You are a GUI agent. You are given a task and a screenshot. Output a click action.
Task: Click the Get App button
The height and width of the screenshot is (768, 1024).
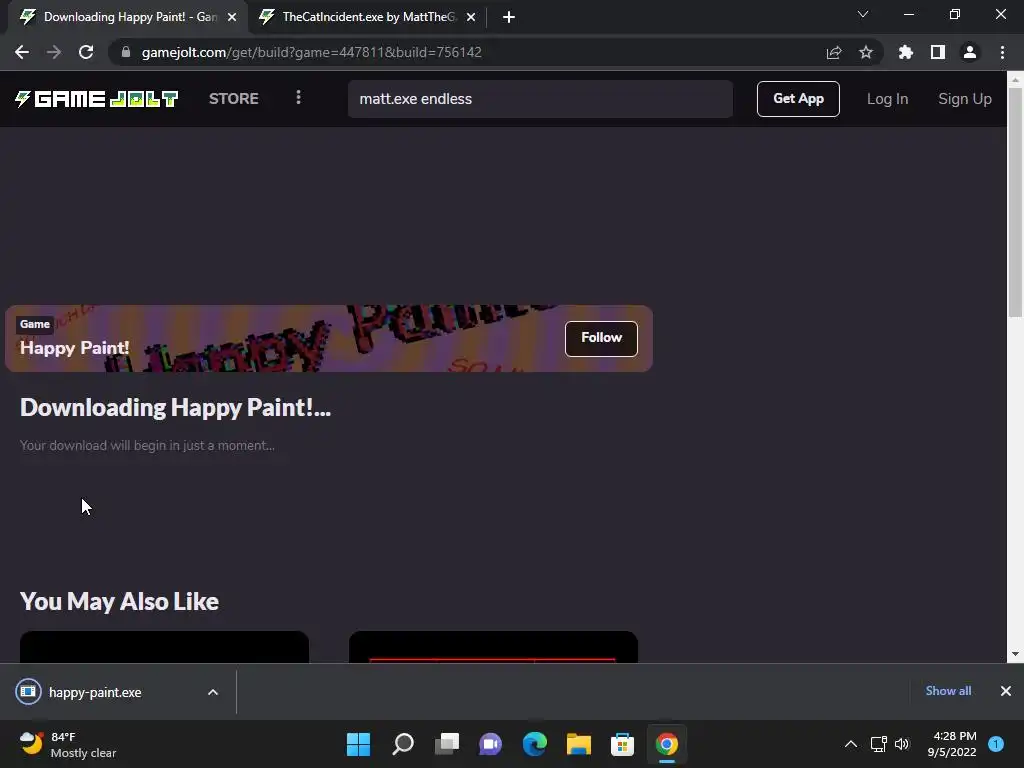pyautogui.click(x=798, y=99)
